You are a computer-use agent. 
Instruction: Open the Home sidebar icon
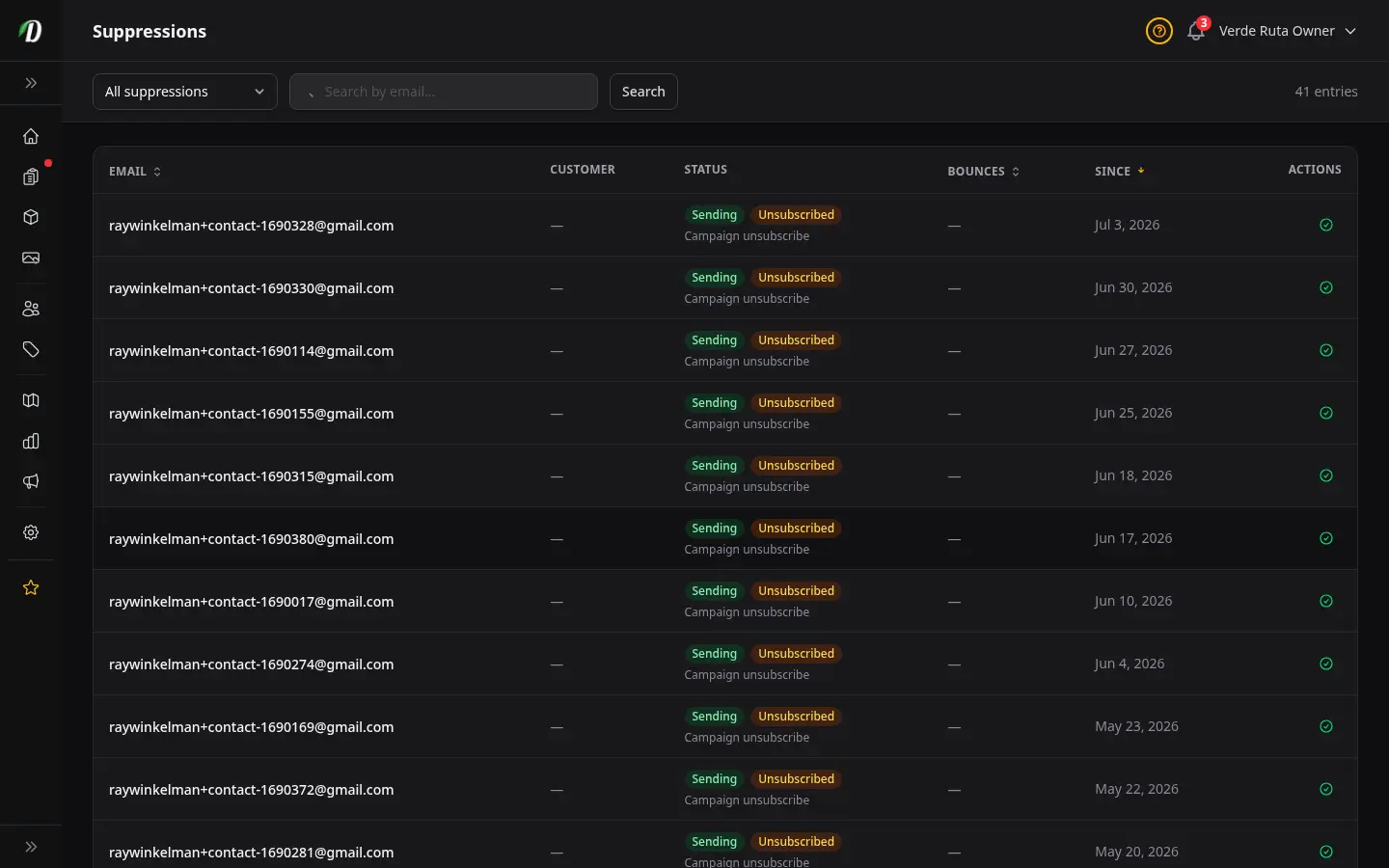[x=31, y=136]
